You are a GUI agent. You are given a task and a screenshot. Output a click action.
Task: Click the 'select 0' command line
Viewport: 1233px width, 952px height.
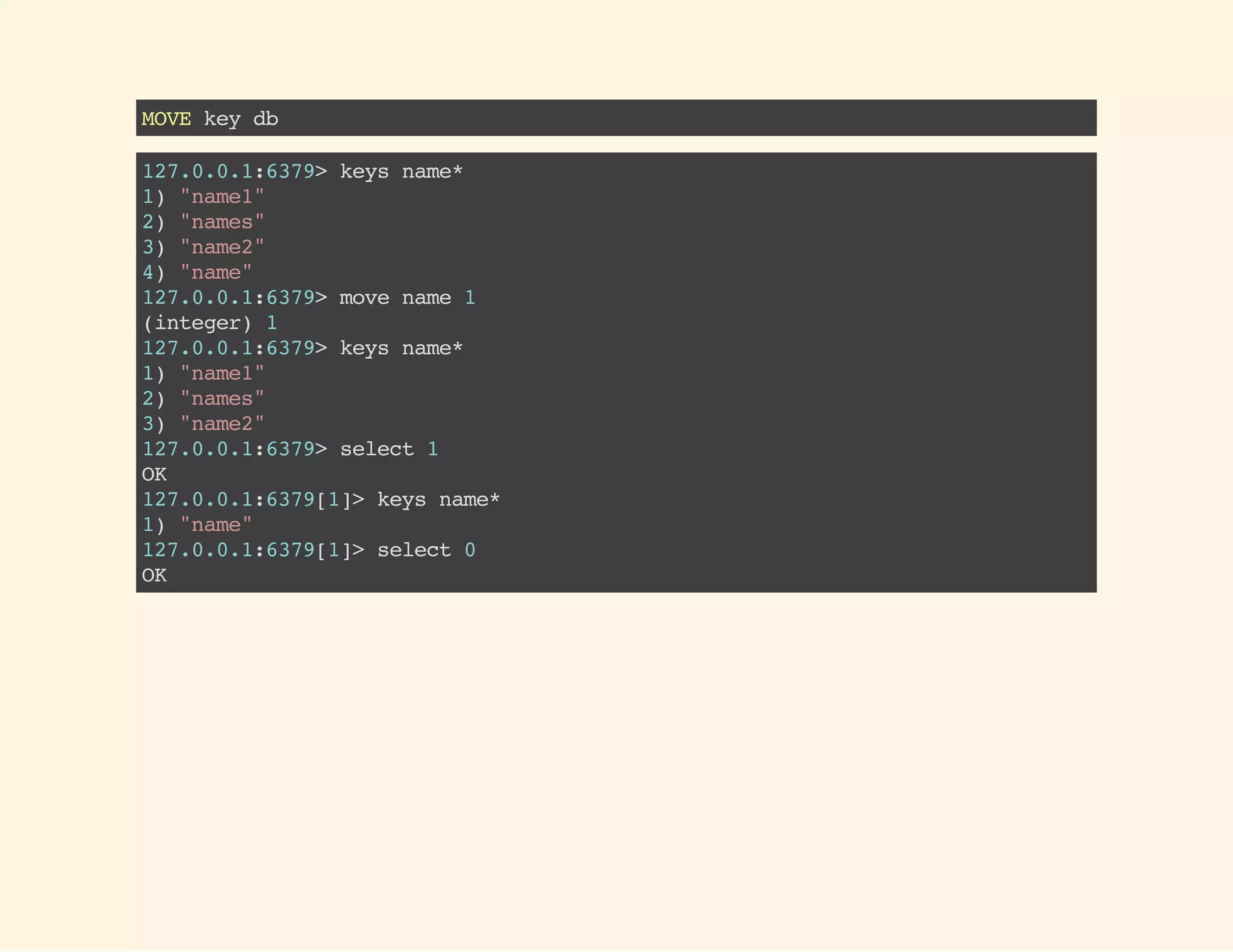tap(426, 550)
